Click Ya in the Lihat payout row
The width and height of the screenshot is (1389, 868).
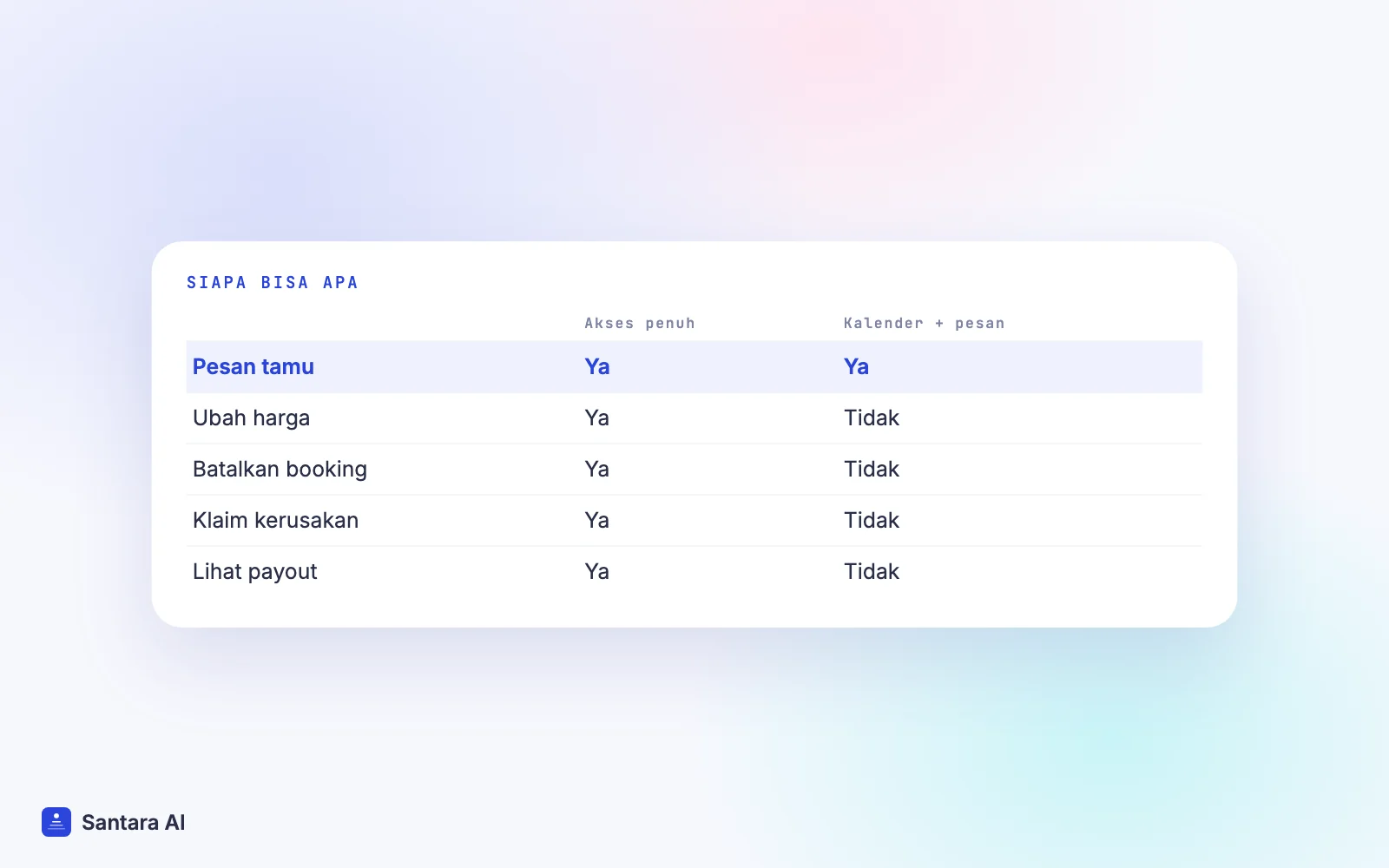point(597,571)
